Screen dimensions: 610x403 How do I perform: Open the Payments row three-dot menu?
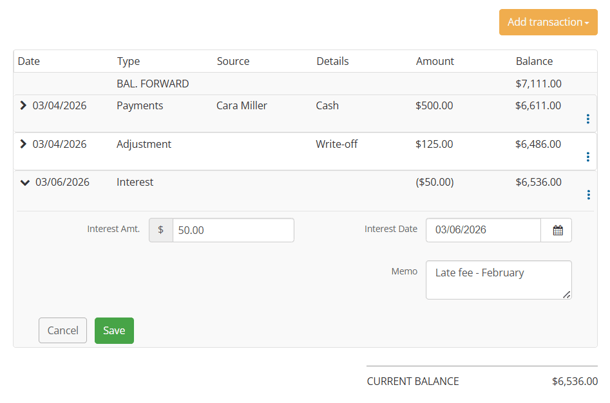587,119
